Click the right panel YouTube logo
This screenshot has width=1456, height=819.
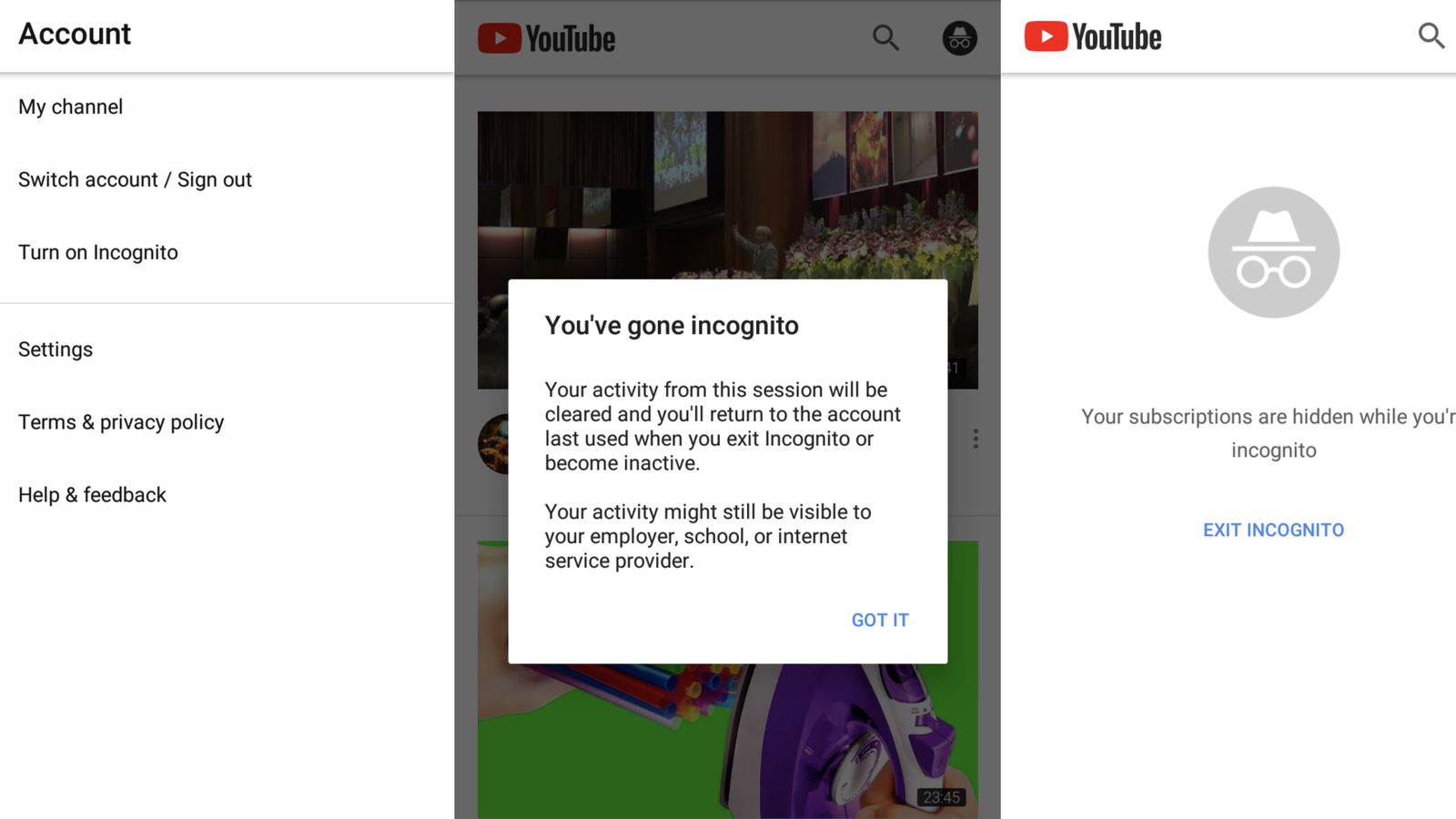(1093, 36)
